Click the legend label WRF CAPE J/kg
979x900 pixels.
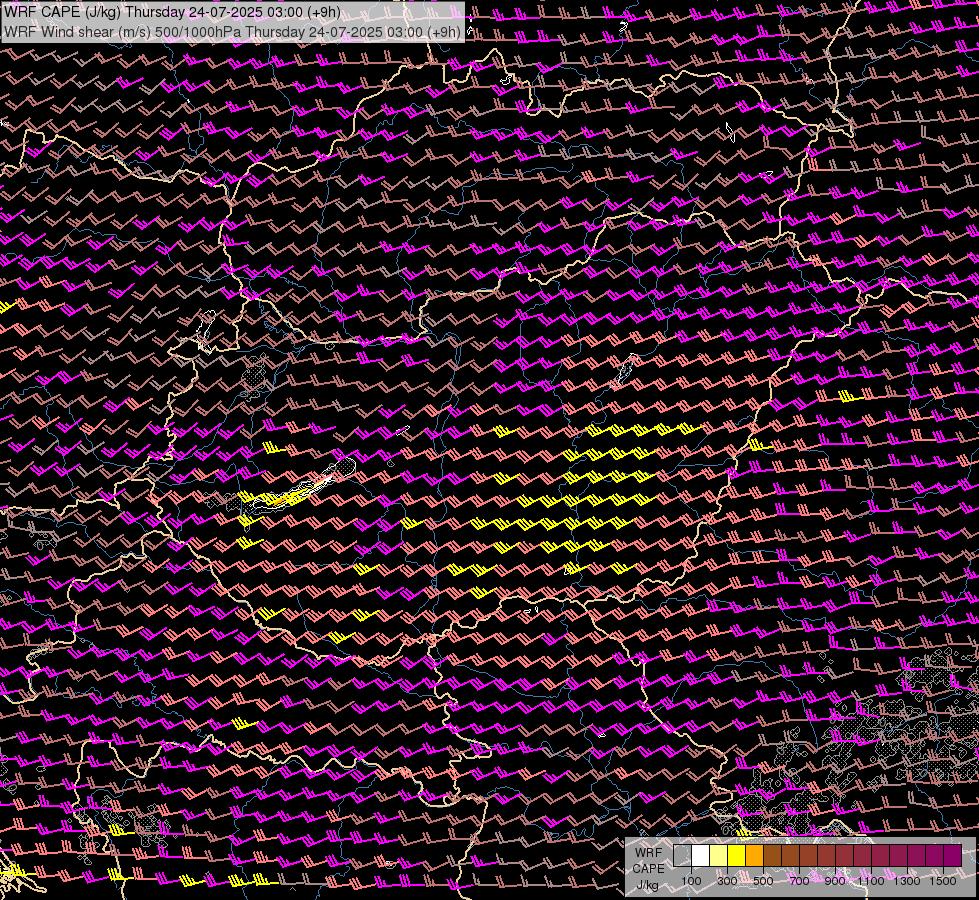pos(648,869)
